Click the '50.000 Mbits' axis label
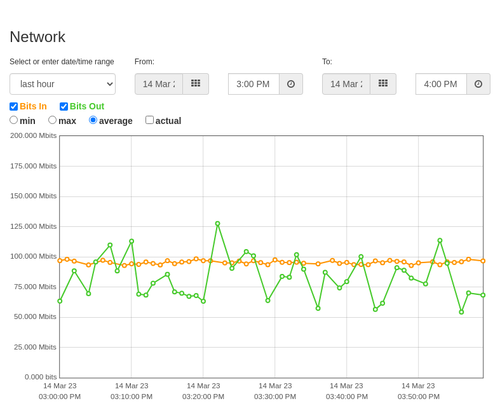The width and height of the screenshot is (500, 403). [x=35, y=317]
